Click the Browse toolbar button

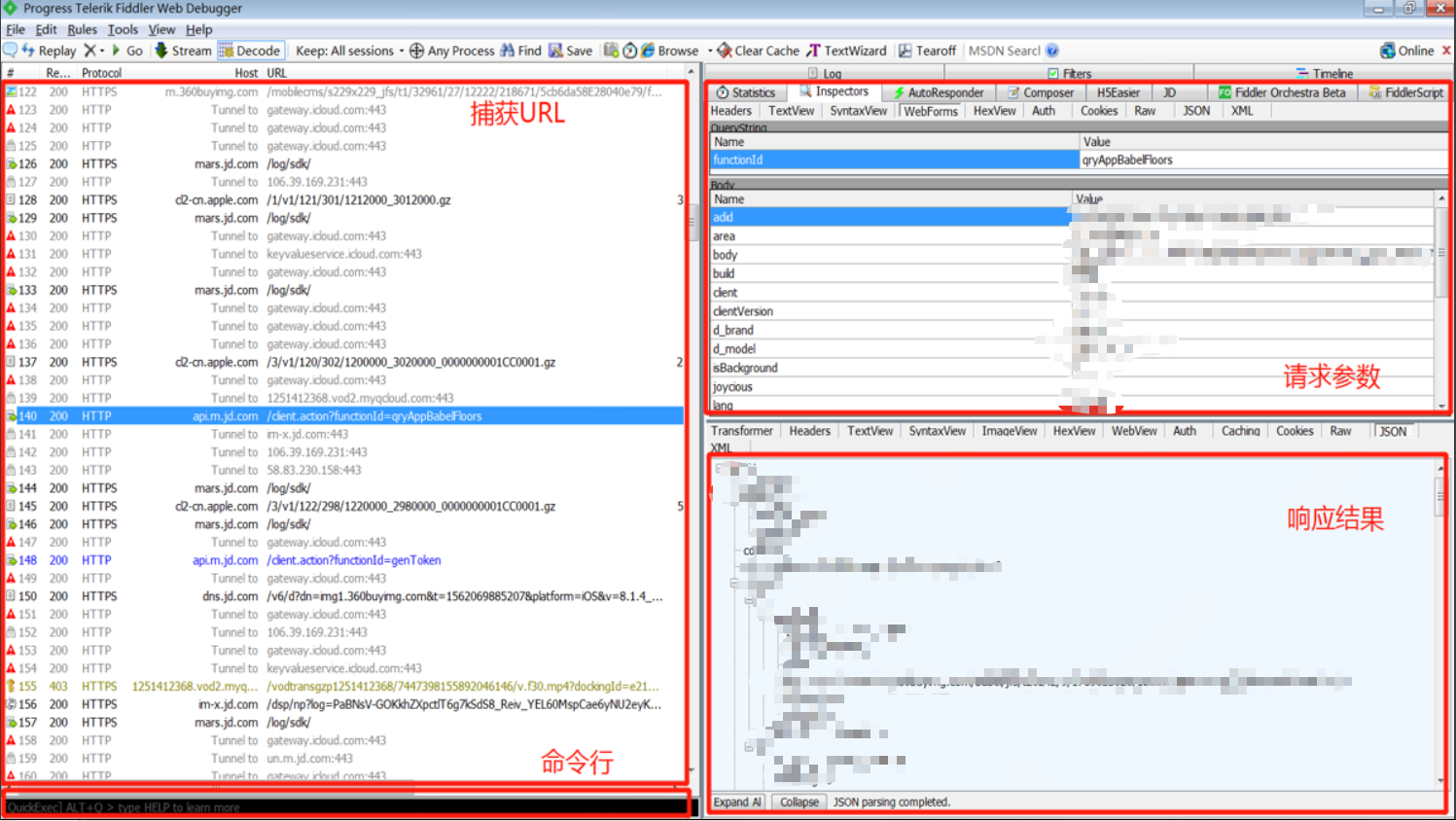pos(669,51)
